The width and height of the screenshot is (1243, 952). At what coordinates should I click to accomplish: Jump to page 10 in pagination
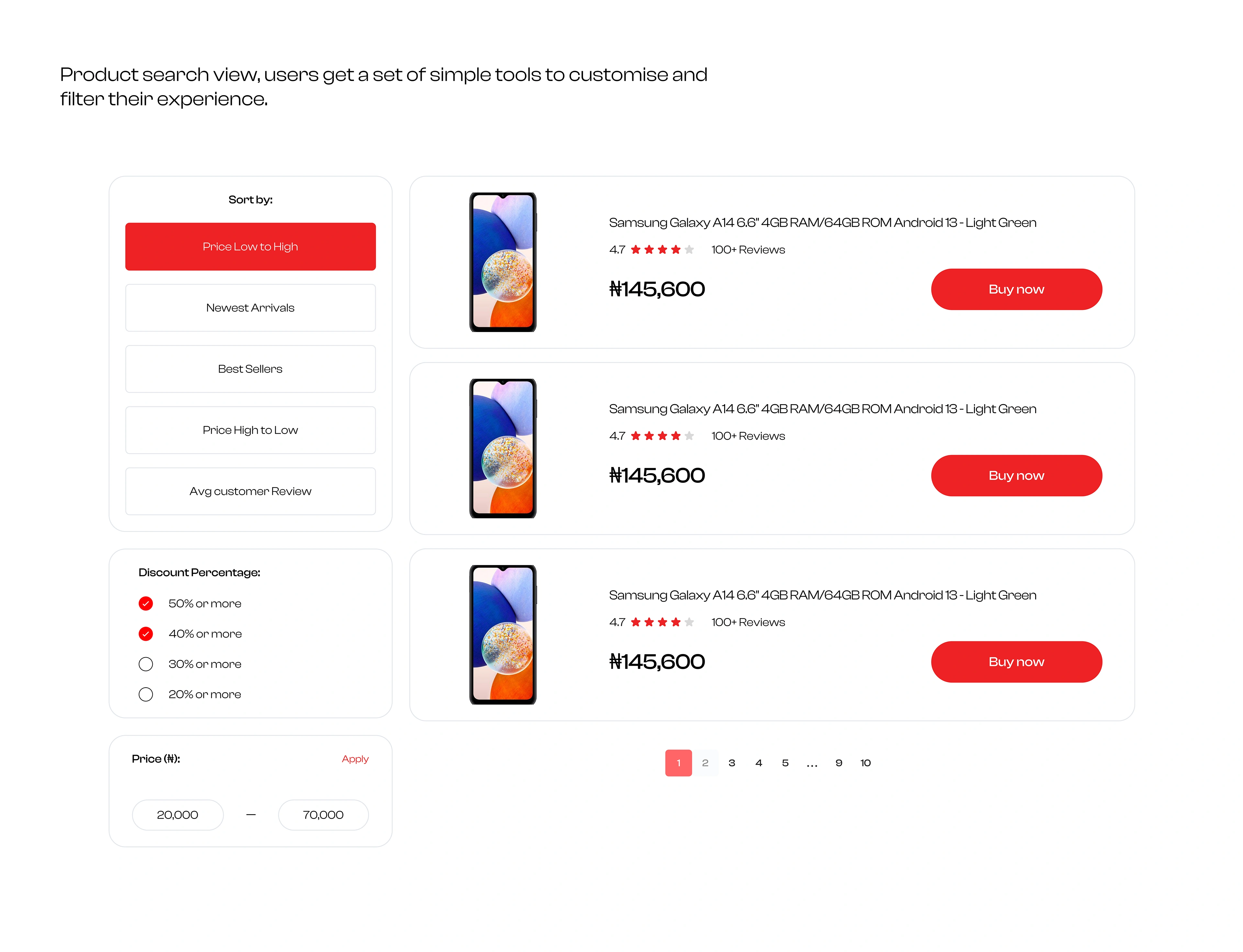point(866,763)
